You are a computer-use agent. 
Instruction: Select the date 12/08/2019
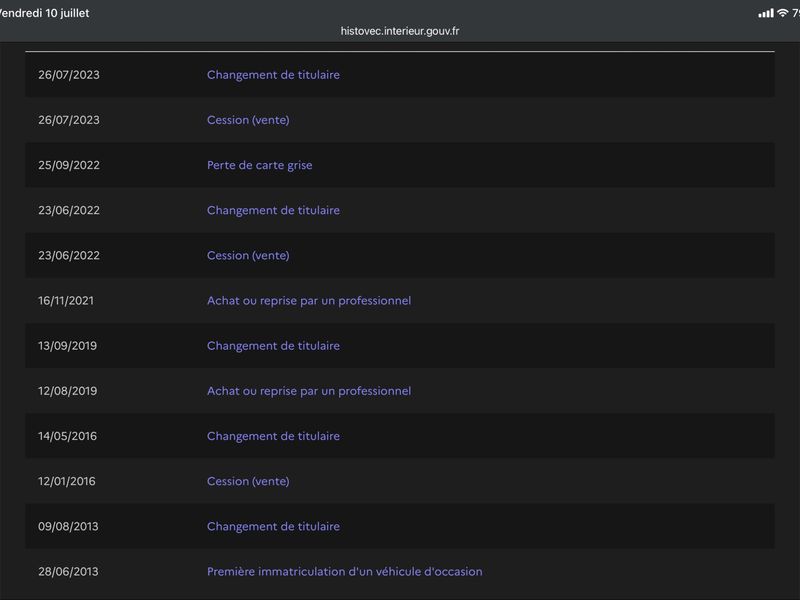point(67,391)
